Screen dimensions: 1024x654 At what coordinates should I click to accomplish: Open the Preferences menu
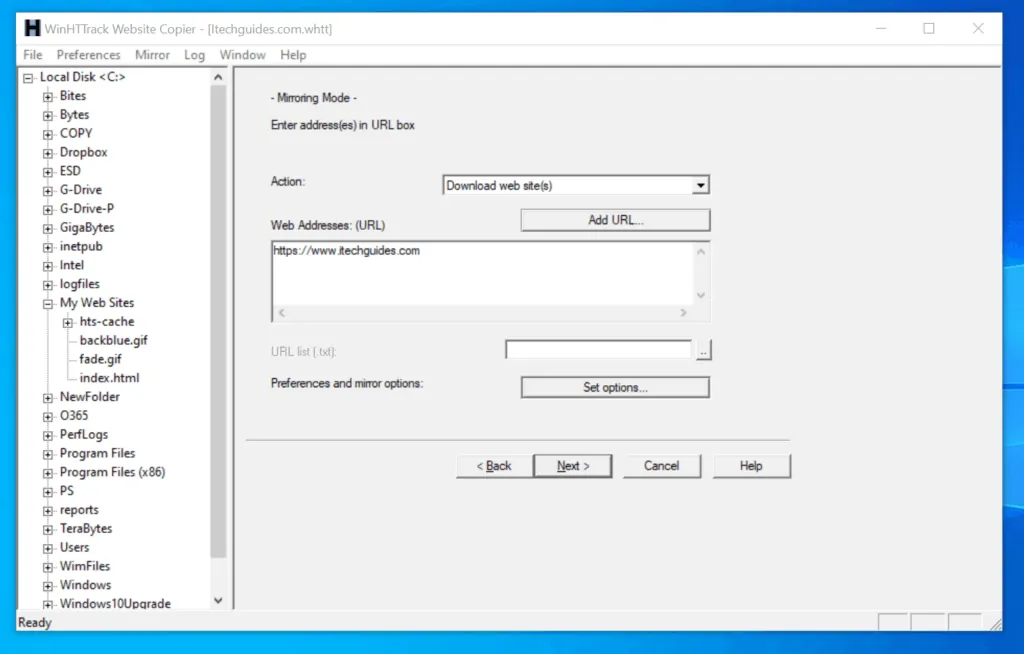(x=88, y=55)
